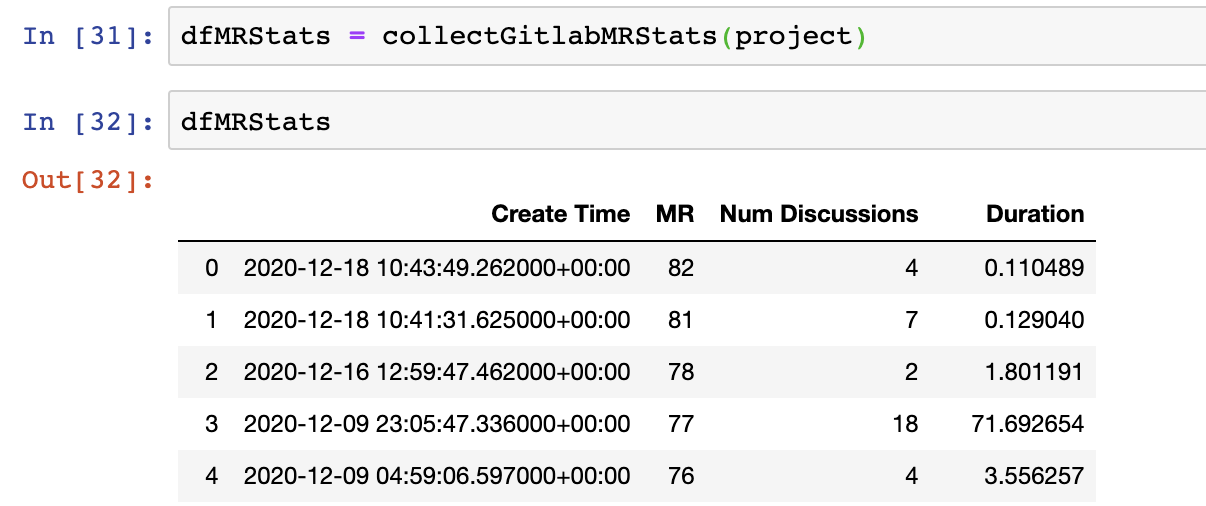
Task: Click the duration value 0.129040
Action: [1036, 320]
